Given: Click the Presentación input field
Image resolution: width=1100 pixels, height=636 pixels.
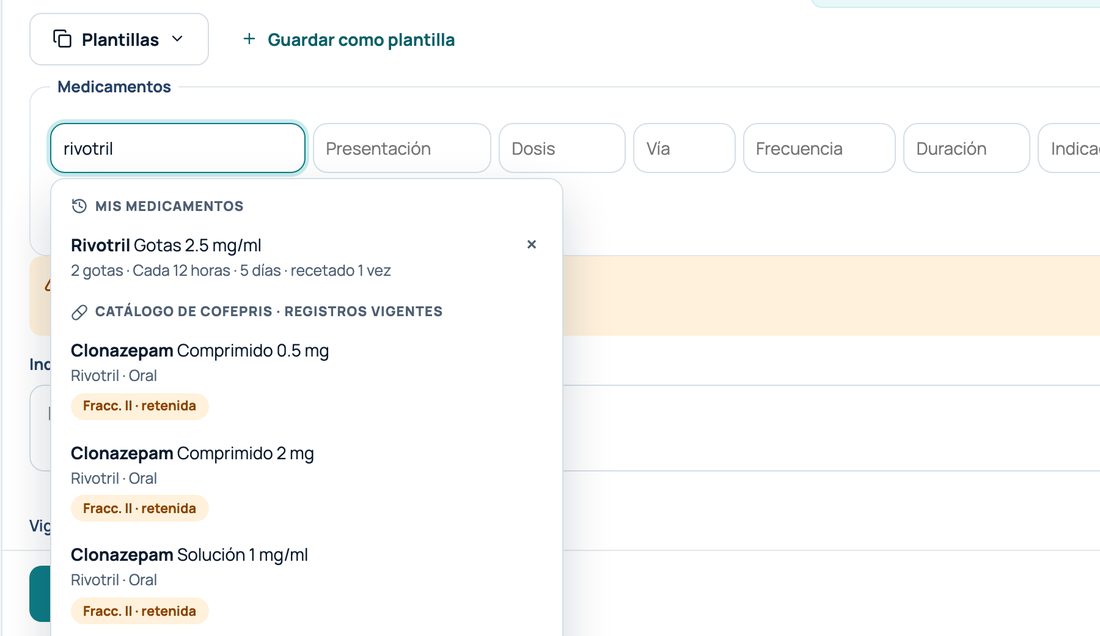Looking at the screenshot, I should coord(401,148).
